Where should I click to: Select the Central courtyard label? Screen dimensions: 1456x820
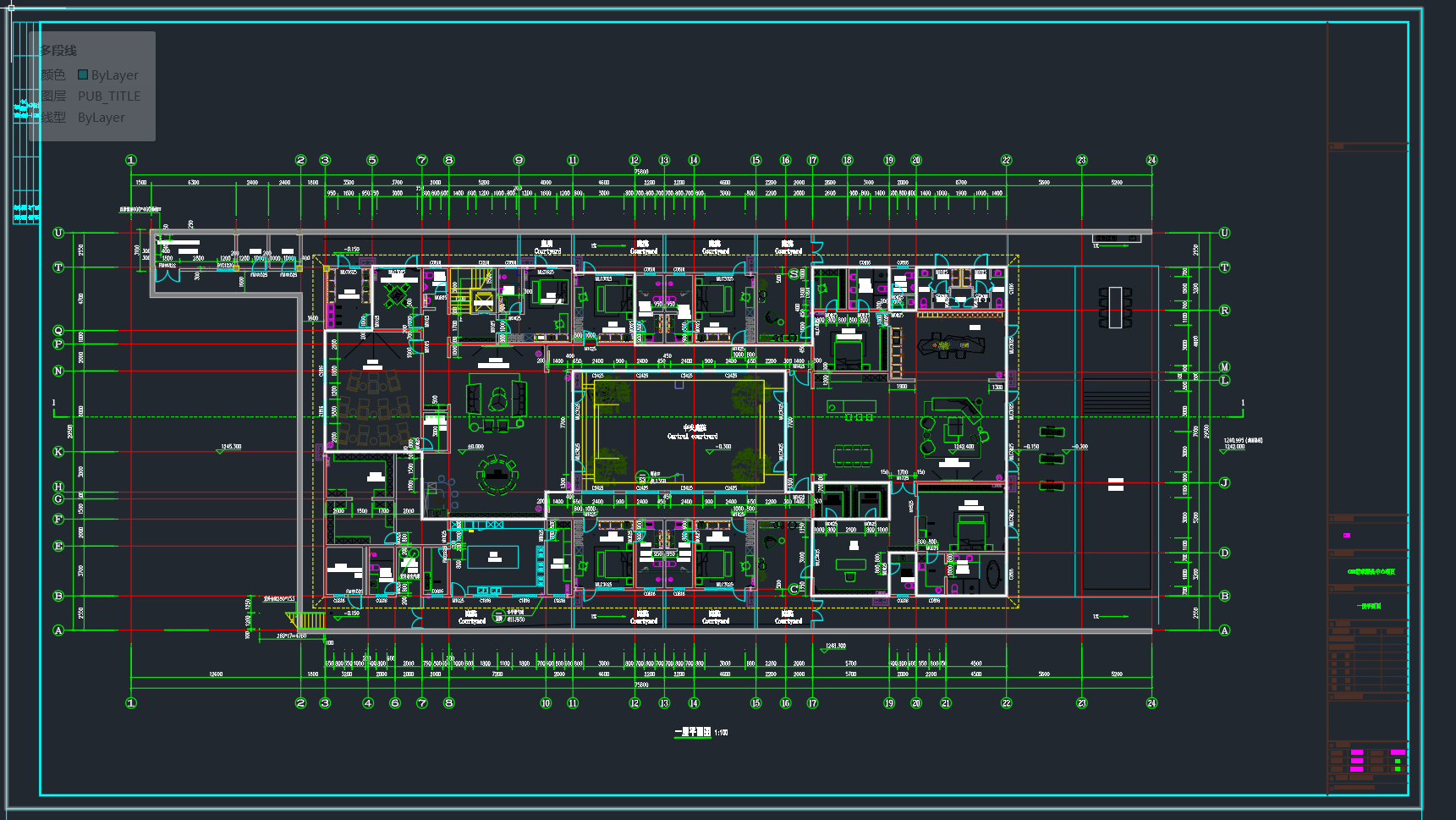(x=692, y=432)
